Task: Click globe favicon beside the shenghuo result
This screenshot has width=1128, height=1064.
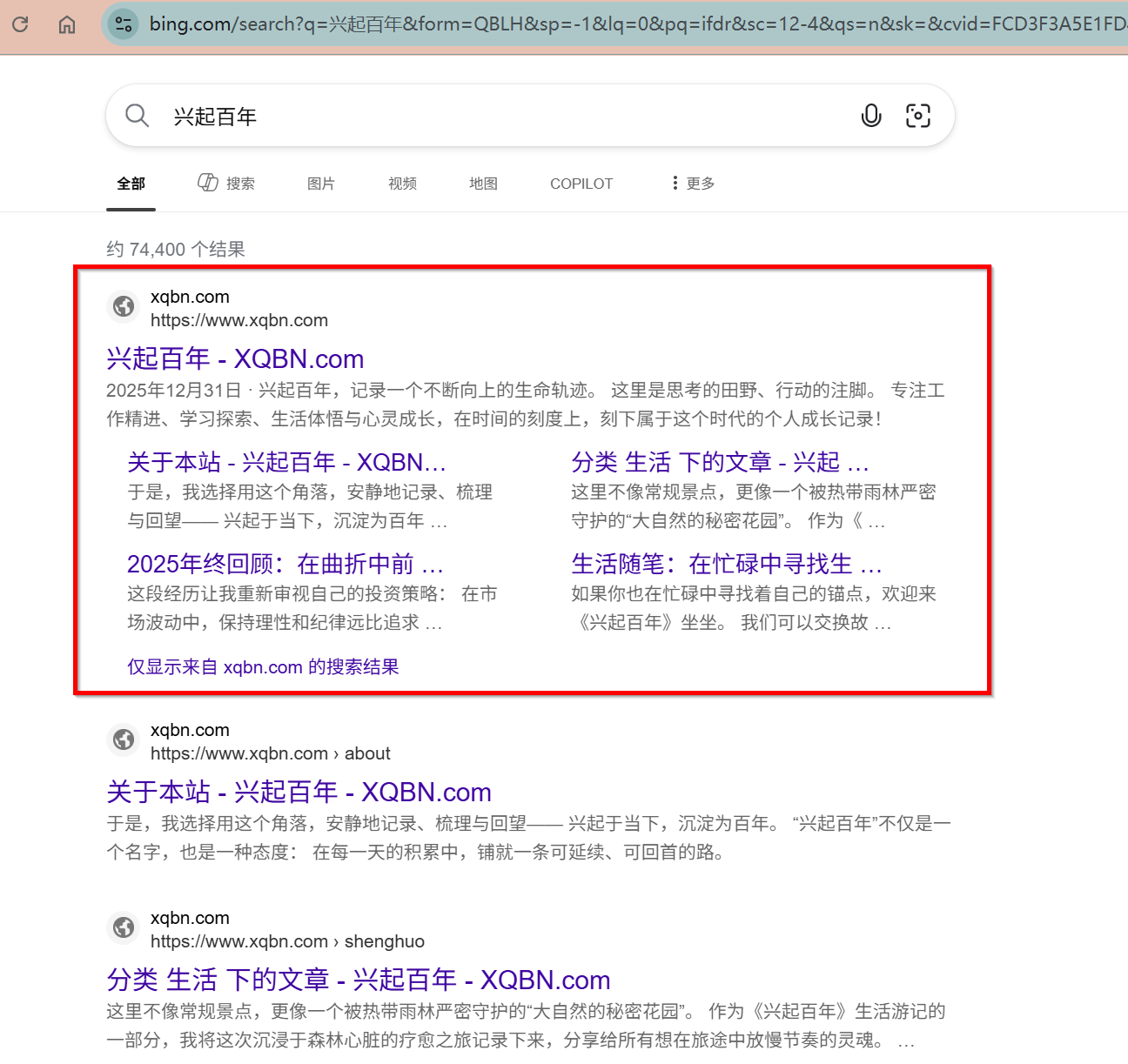Action: pyautogui.click(x=124, y=927)
